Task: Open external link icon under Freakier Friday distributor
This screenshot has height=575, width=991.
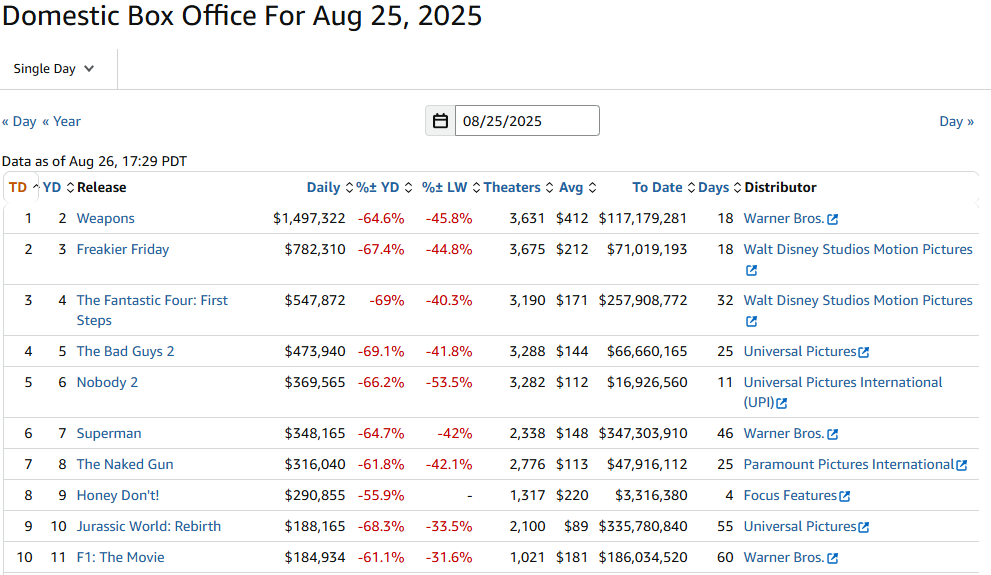Action: click(751, 270)
